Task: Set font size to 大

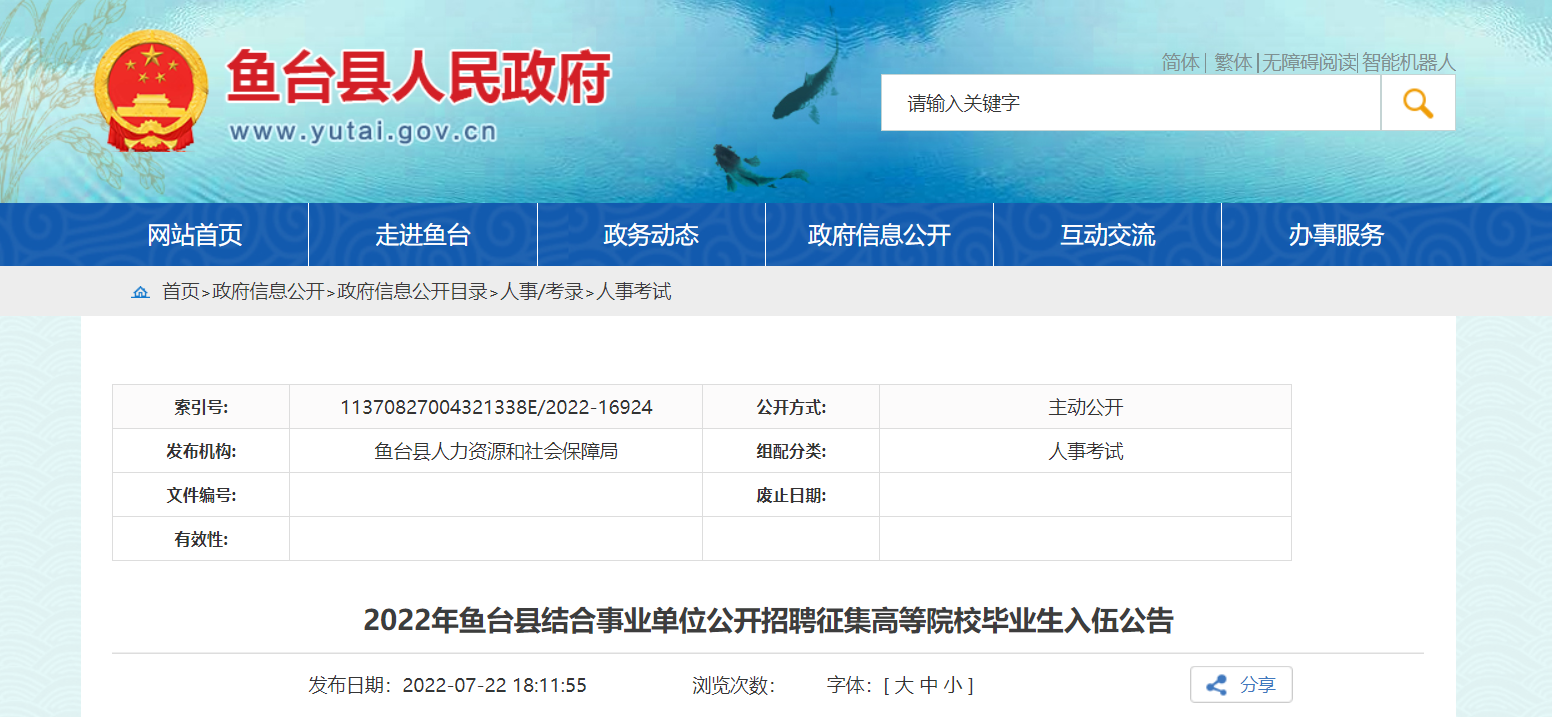Action: point(903,685)
